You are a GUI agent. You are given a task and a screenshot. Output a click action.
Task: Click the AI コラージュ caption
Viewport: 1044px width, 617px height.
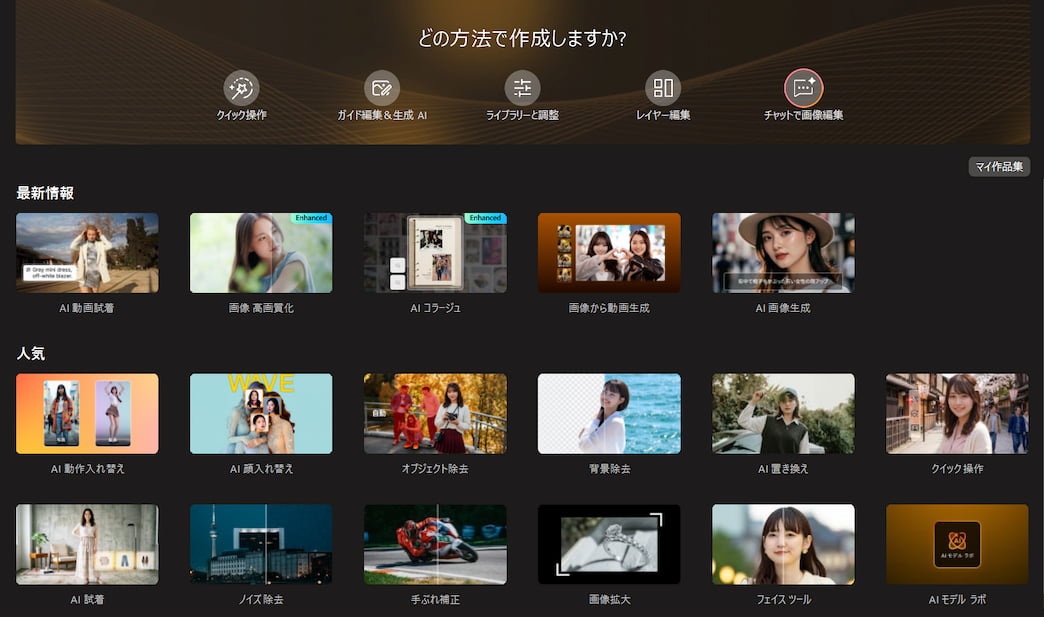[435, 308]
